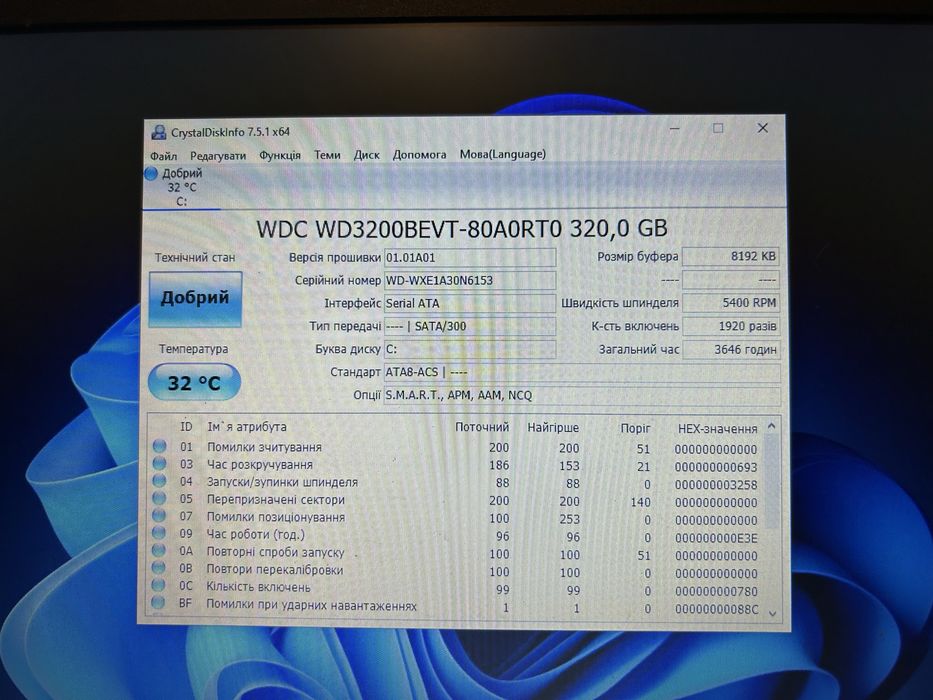The image size is (933, 700).
Task: Open the Функція menu
Action: coord(280,155)
